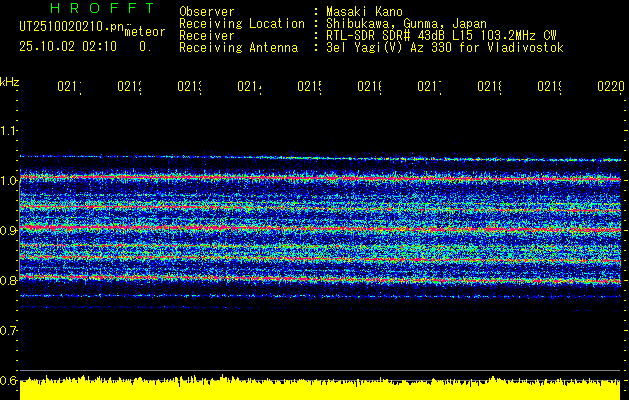Click the Observer label
Image resolution: width=629 pixels, height=400 pixels.
207,12
